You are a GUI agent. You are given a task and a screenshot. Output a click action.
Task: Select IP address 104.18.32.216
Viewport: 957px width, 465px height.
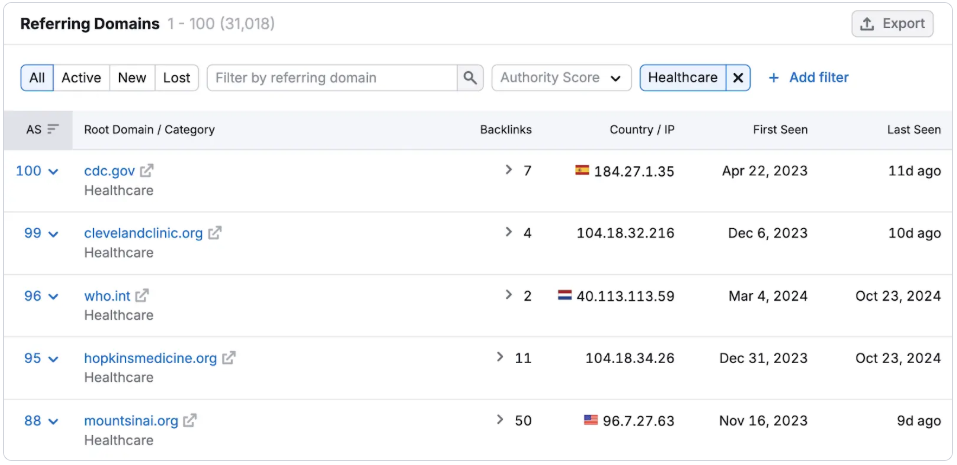[x=626, y=233]
